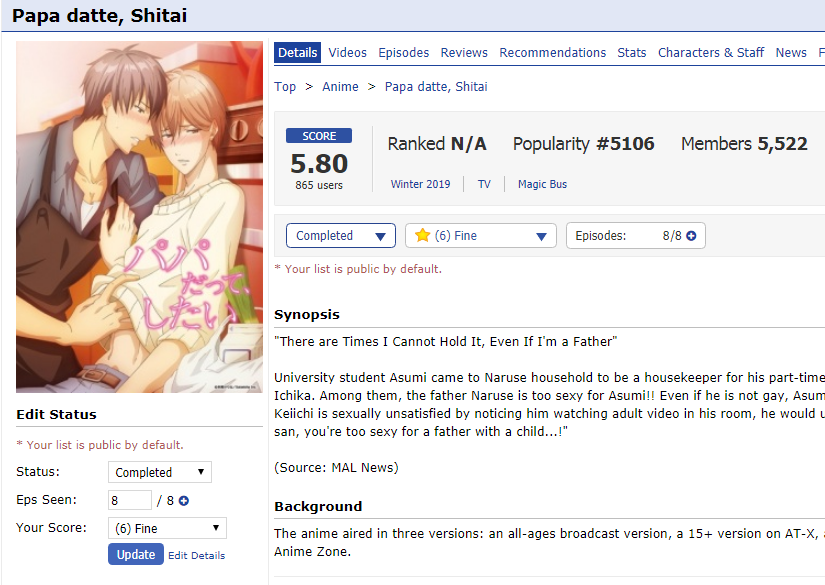Click the Magic Bus studio link
This screenshot has height=585, width=825.
click(x=542, y=184)
